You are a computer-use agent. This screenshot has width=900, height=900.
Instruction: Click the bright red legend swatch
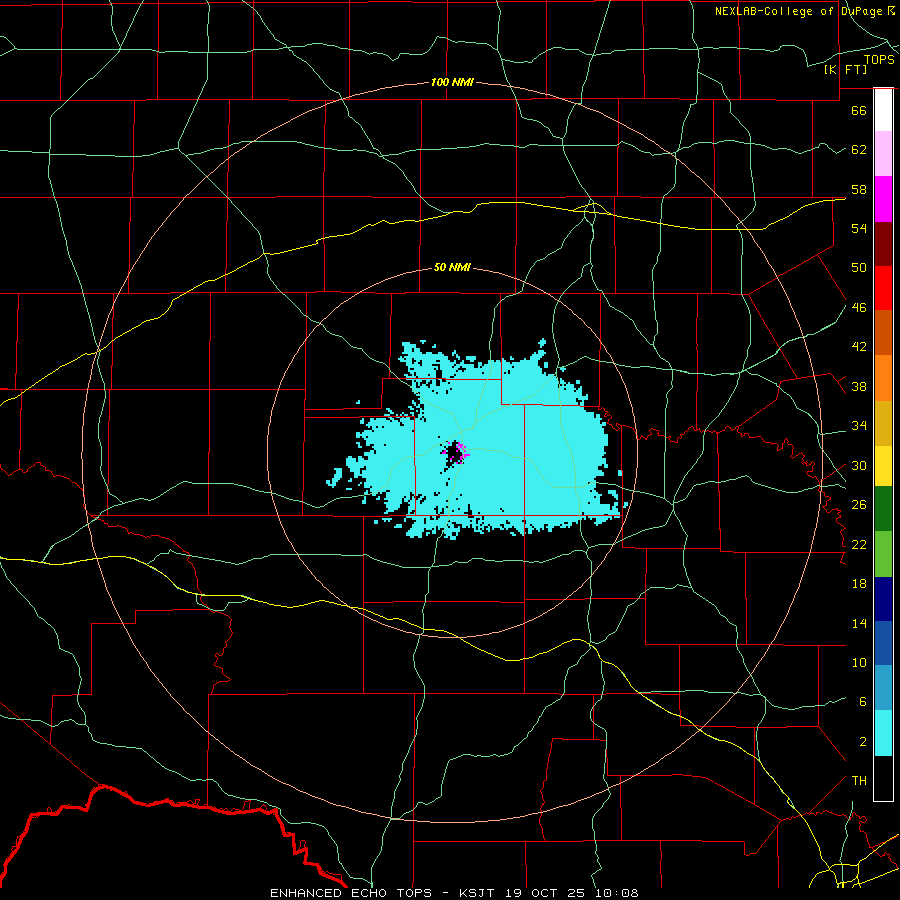(x=883, y=288)
